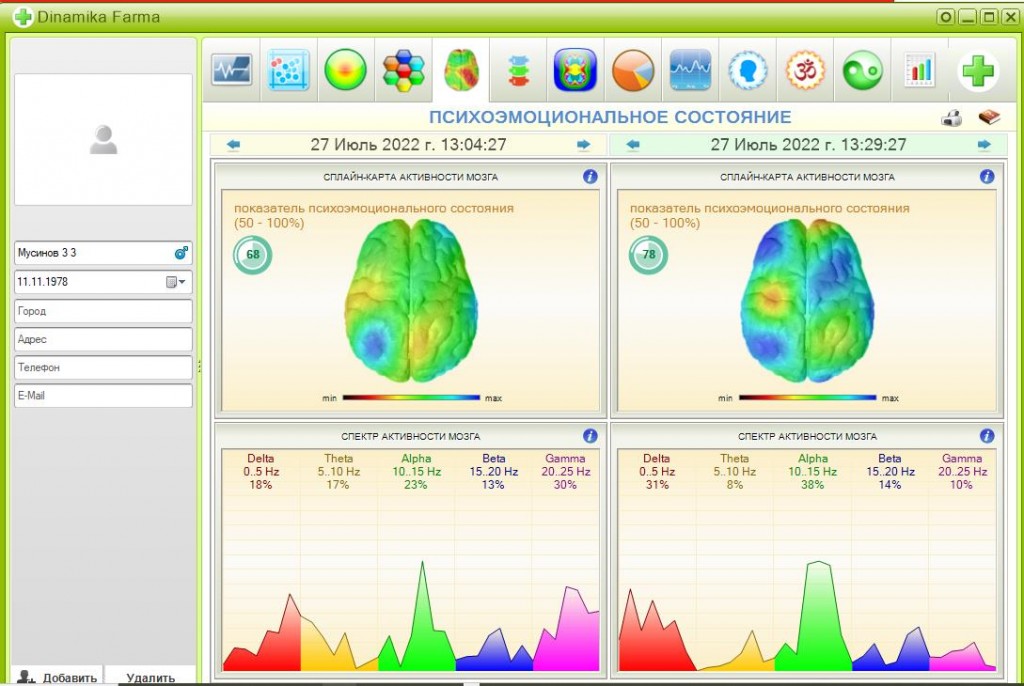Open the spine vertebrae analysis icon
1024x686 pixels.
click(x=518, y=71)
